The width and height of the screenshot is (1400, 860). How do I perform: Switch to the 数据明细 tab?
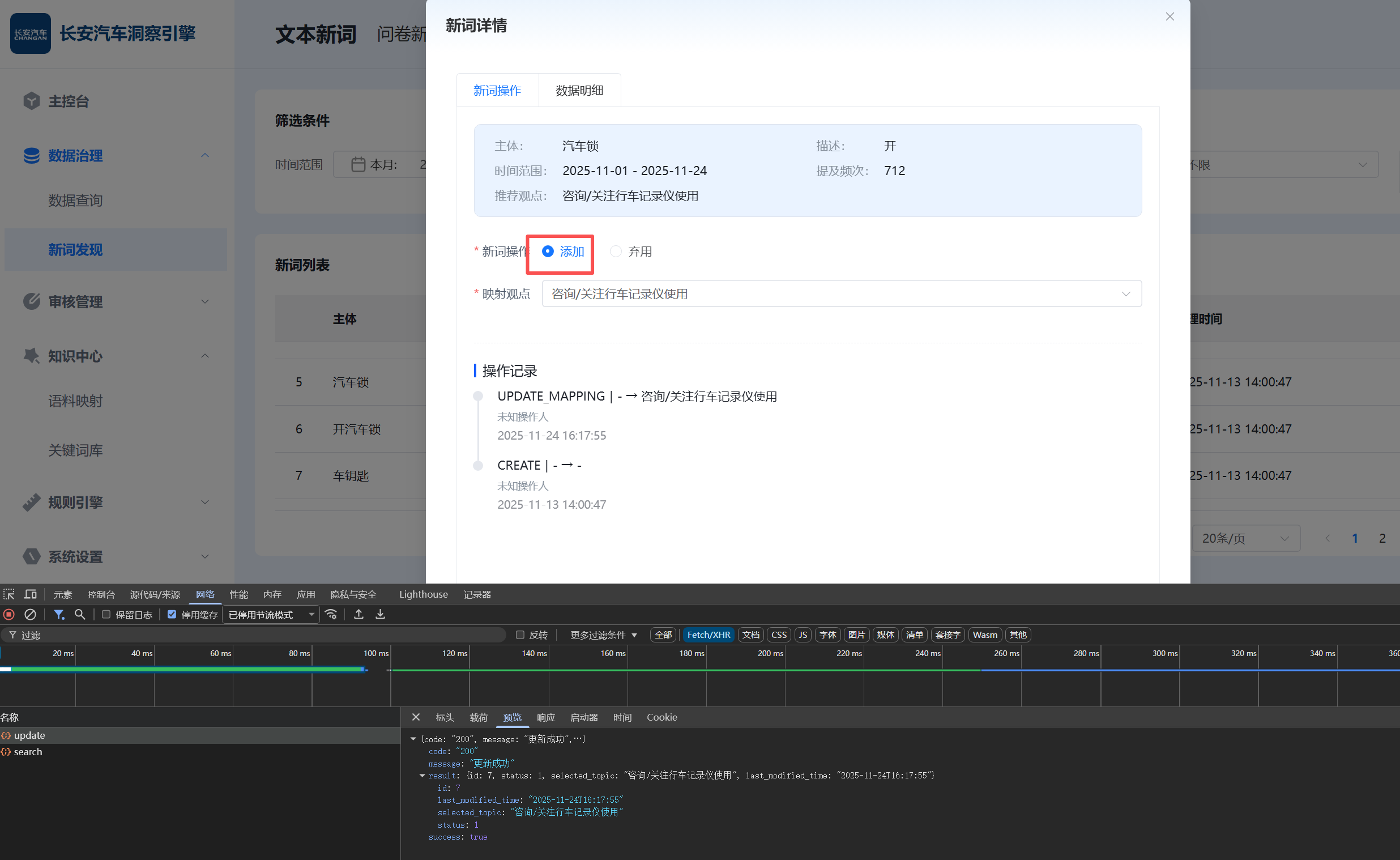[x=579, y=91]
